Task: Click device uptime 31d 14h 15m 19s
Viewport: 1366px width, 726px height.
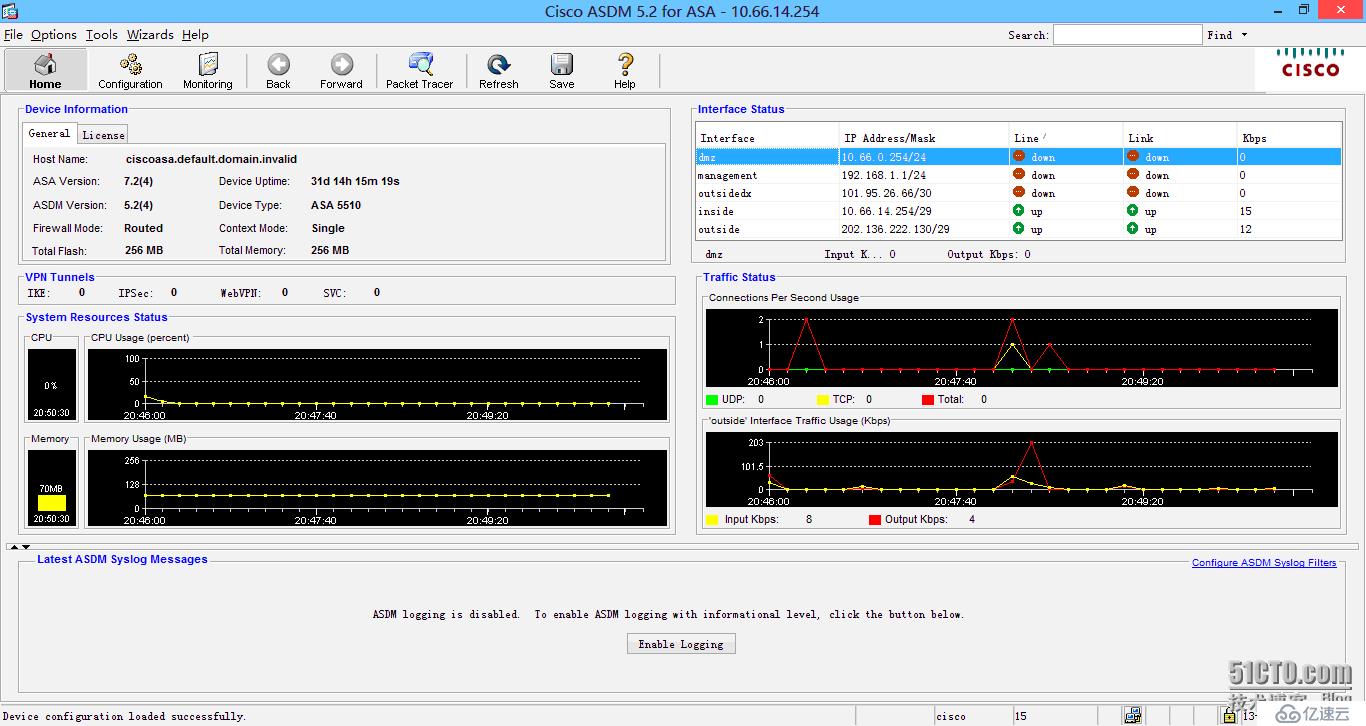Action: 355,181
